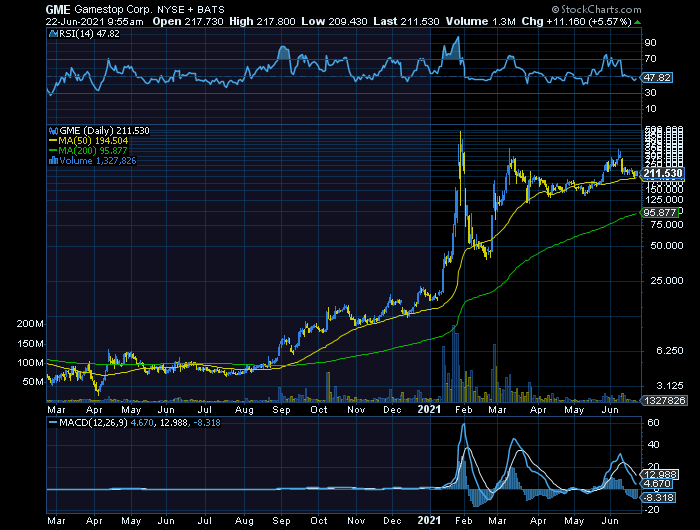Click the 47.82 RSI value tag on right axis

point(657,78)
